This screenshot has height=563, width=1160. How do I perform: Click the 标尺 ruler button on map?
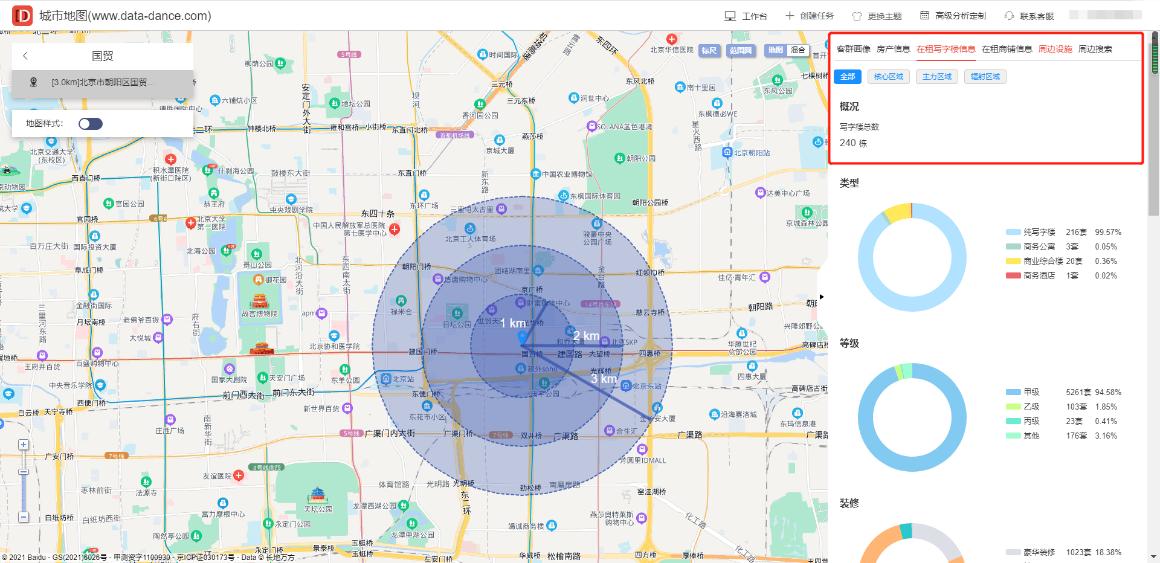(x=708, y=49)
